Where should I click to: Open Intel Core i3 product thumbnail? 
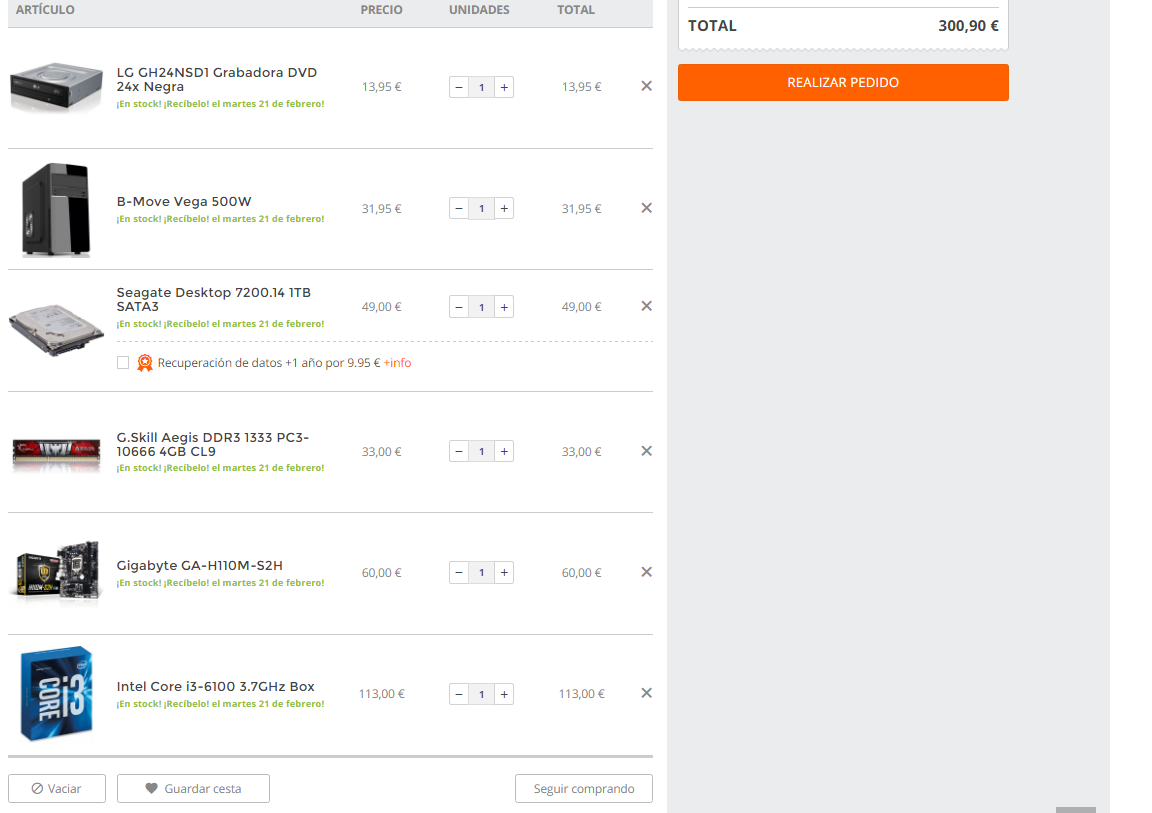(x=56, y=693)
